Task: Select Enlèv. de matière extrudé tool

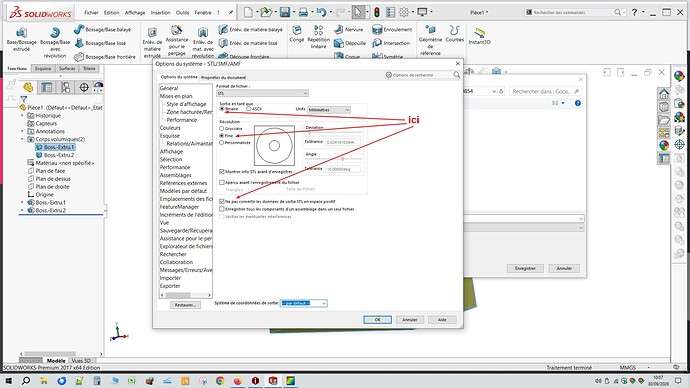Action: click(152, 42)
